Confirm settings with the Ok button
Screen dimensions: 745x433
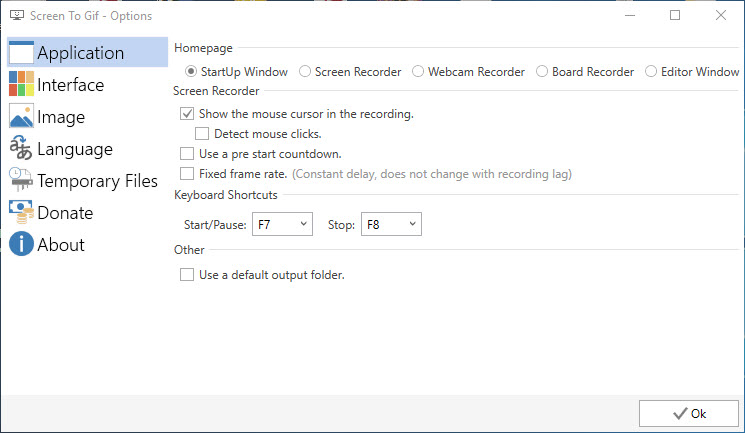click(688, 414)
